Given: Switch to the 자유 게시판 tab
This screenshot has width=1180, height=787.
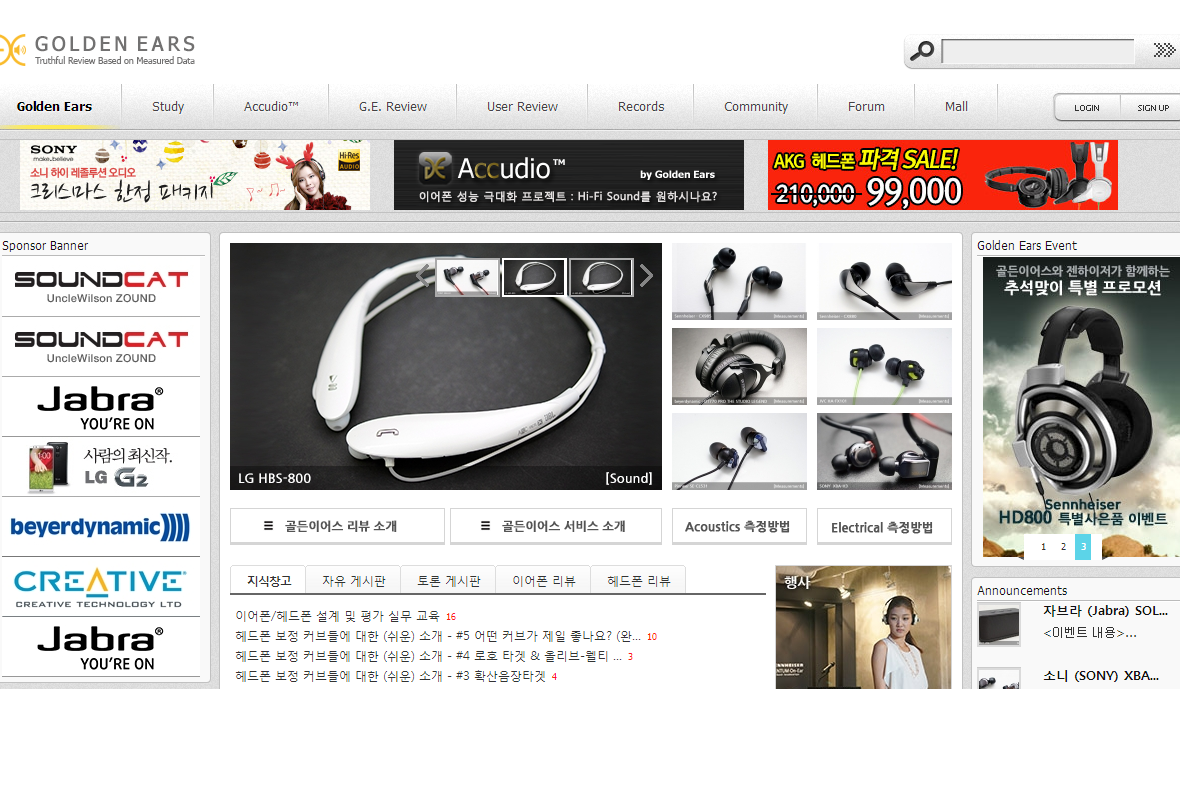Looking at the screenshot, I should tap(354, 581).
